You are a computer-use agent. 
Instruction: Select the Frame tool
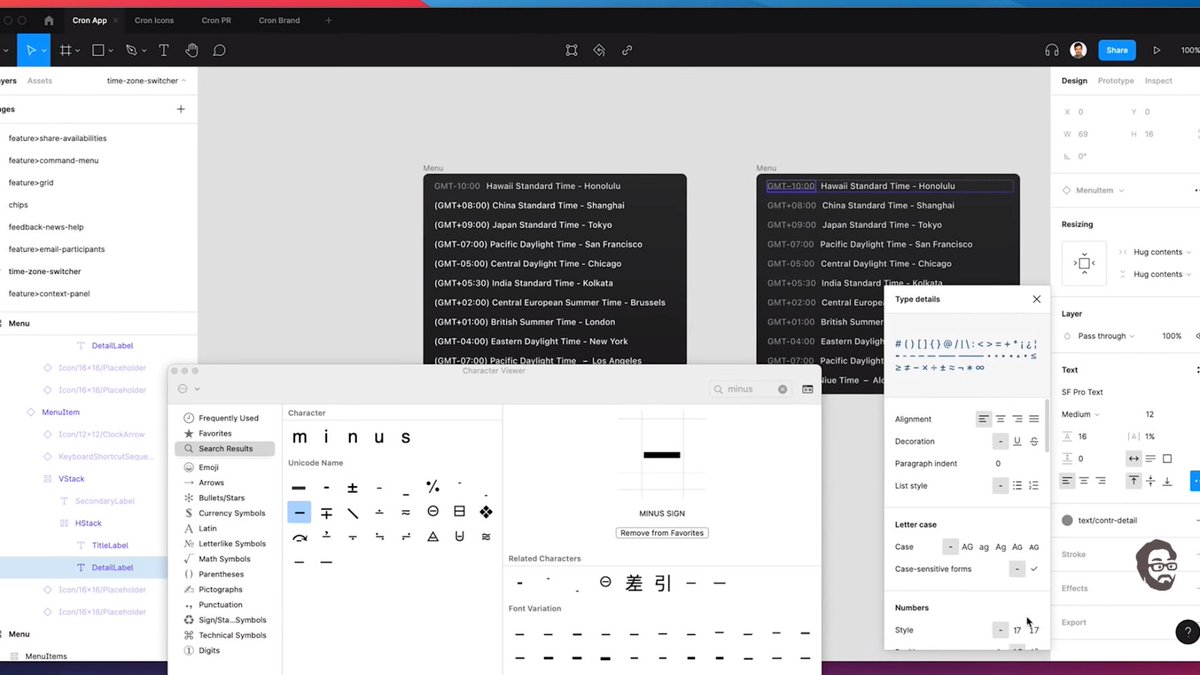tap(66, 50)
